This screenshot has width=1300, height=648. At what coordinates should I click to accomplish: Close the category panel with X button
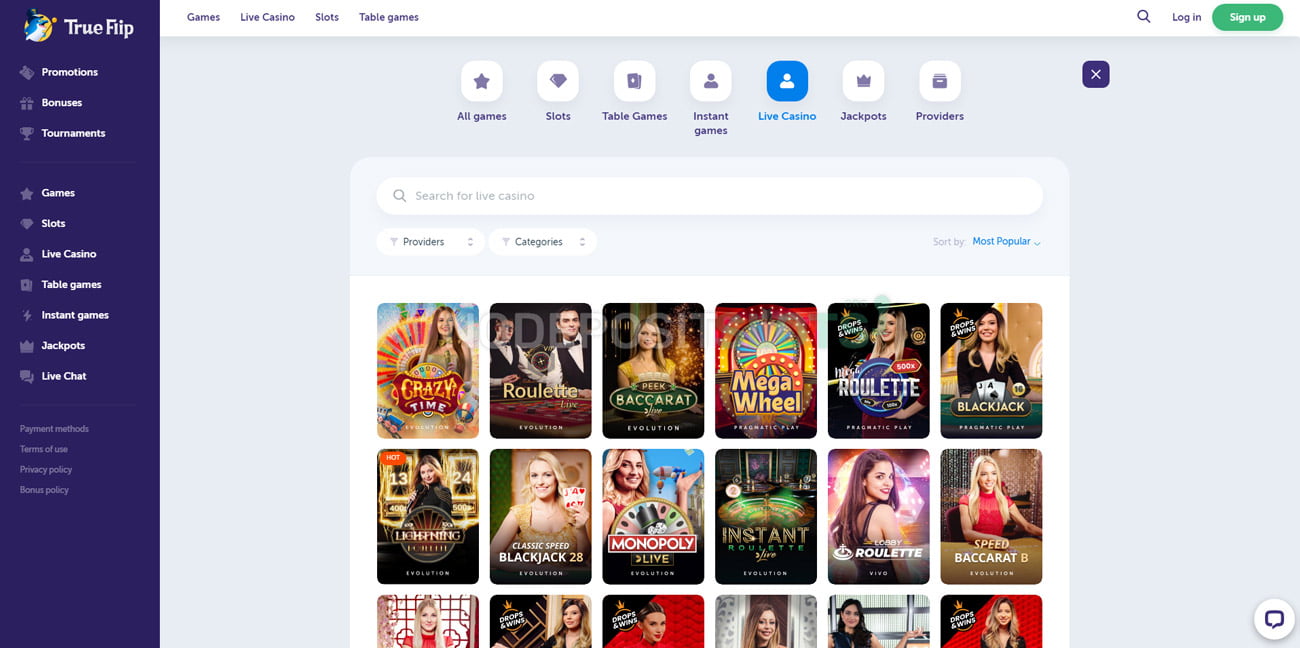tap(1096, 74)
